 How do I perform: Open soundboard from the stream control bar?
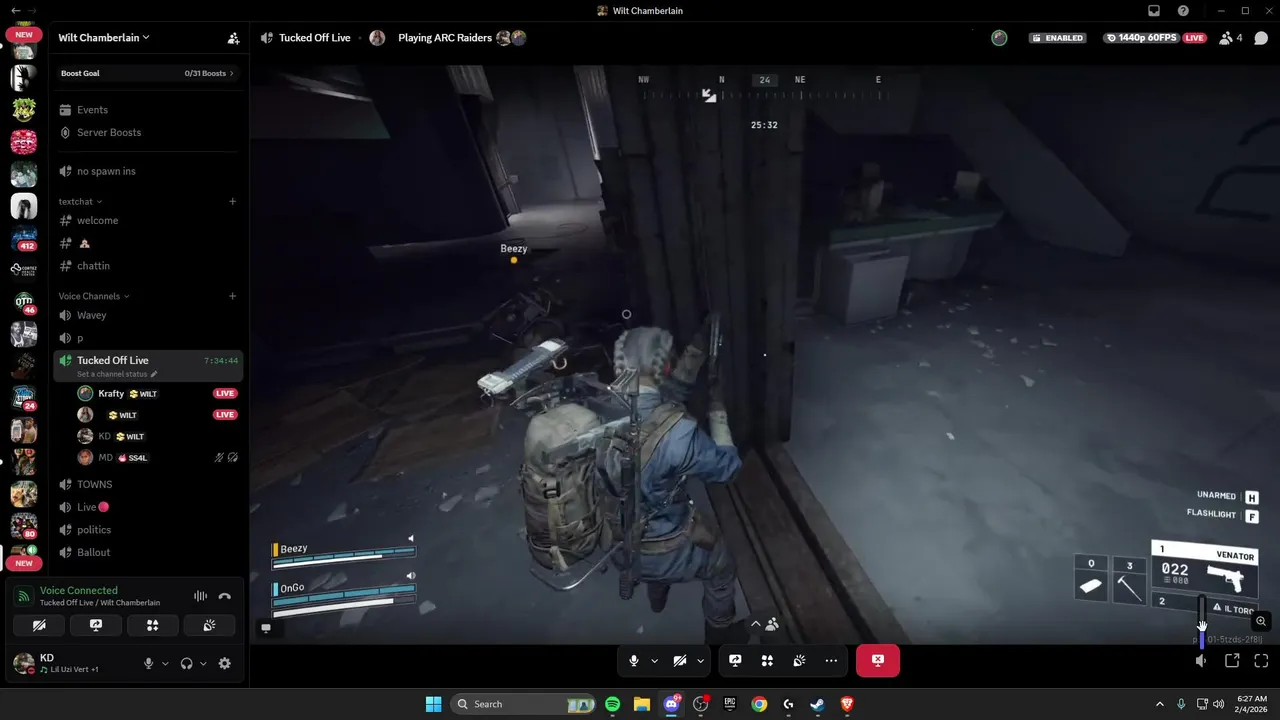pyautogui.click(x=799, y=661)
